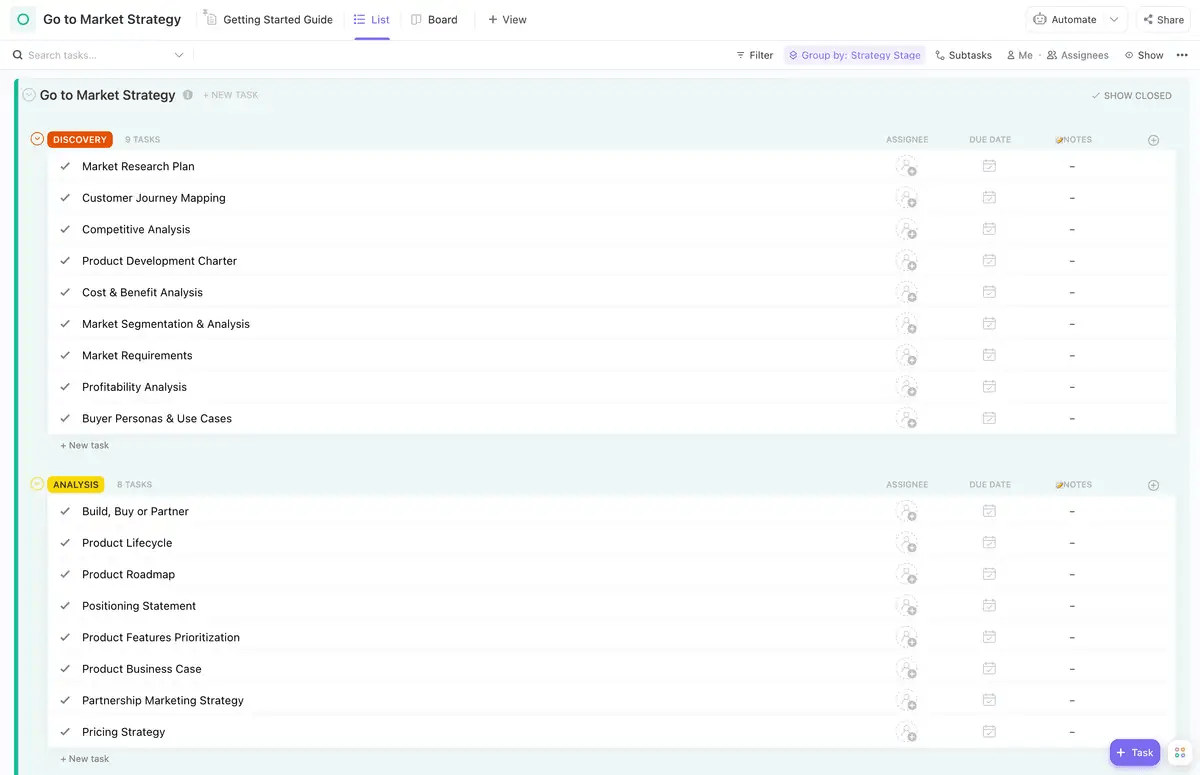Click in the Search tasks field
The image size is (1200, 775).
98,55
